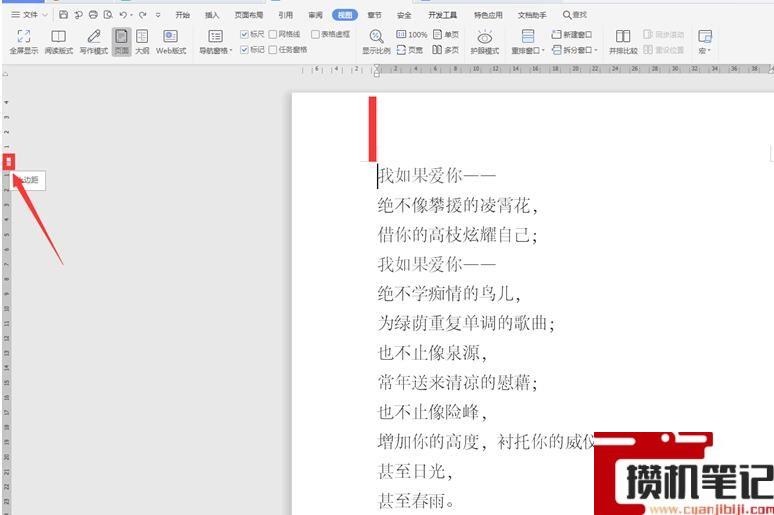Click the line "借你的高枝炫耀自己;"
The height and width of the screenshot is (515, 774).
pyautogui.click(x=458, y=235)
